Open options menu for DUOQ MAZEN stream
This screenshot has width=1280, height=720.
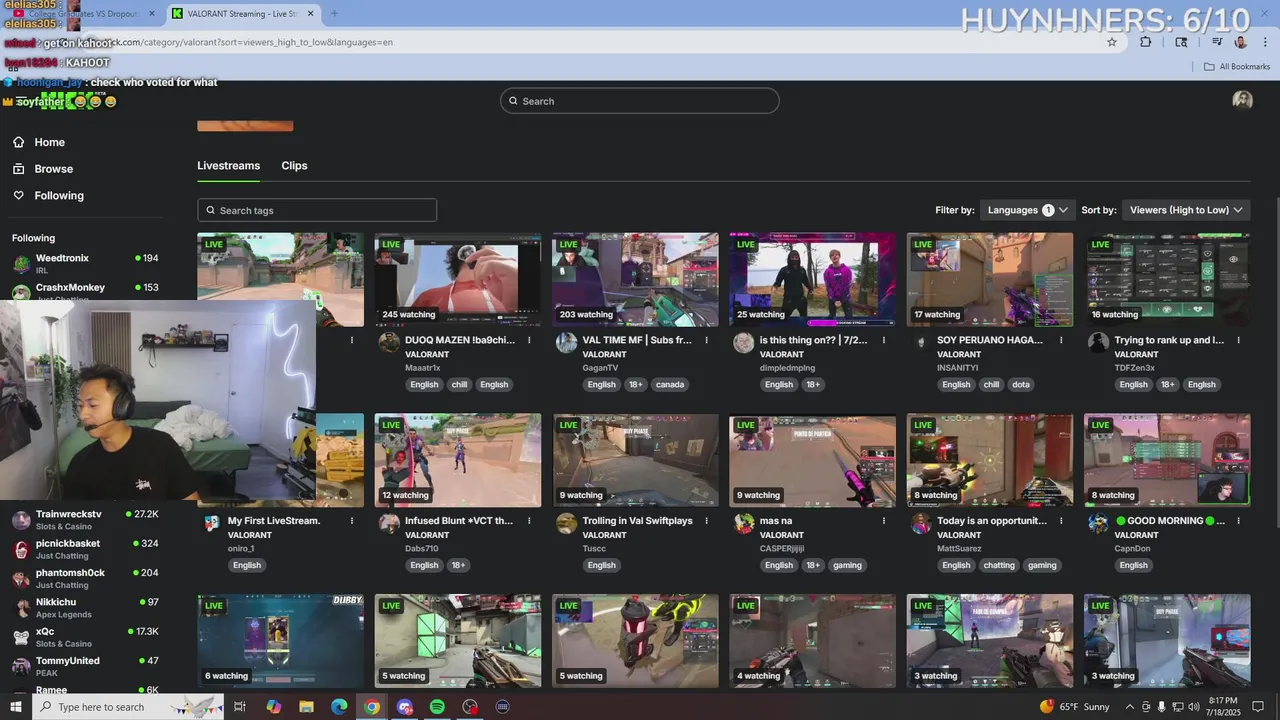click(x=529, y=340)
